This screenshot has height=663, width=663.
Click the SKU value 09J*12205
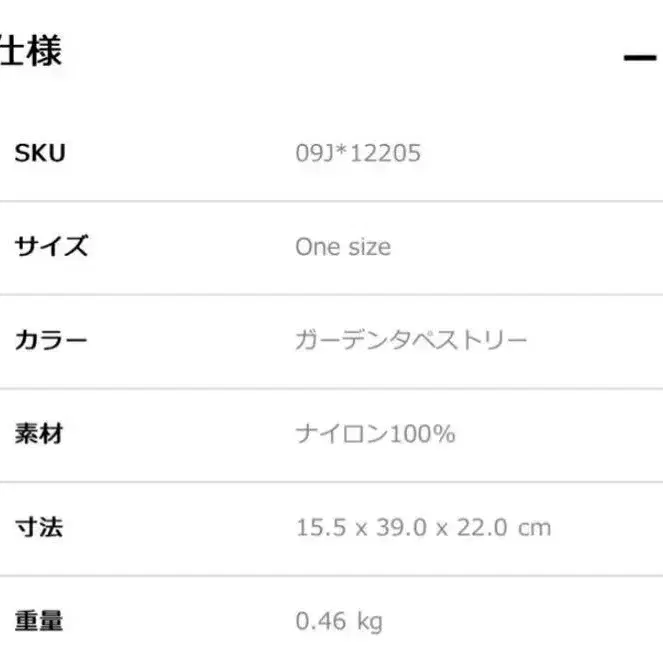pos(358,153)
